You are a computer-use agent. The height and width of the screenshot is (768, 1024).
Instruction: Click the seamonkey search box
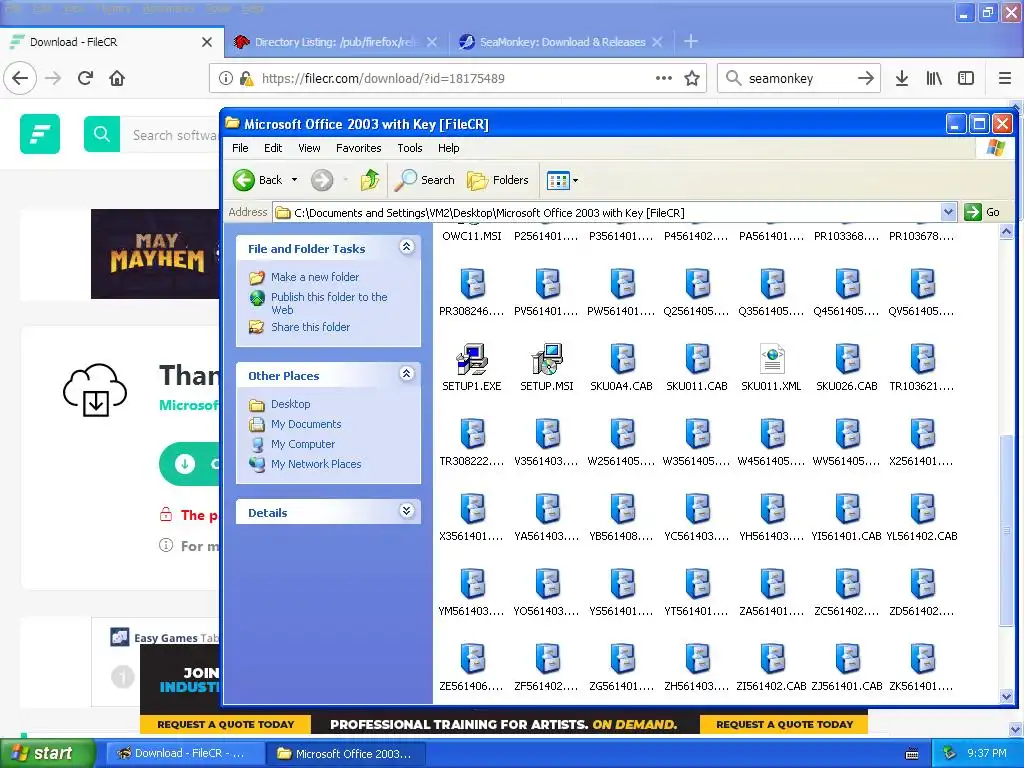click(798, 78)
